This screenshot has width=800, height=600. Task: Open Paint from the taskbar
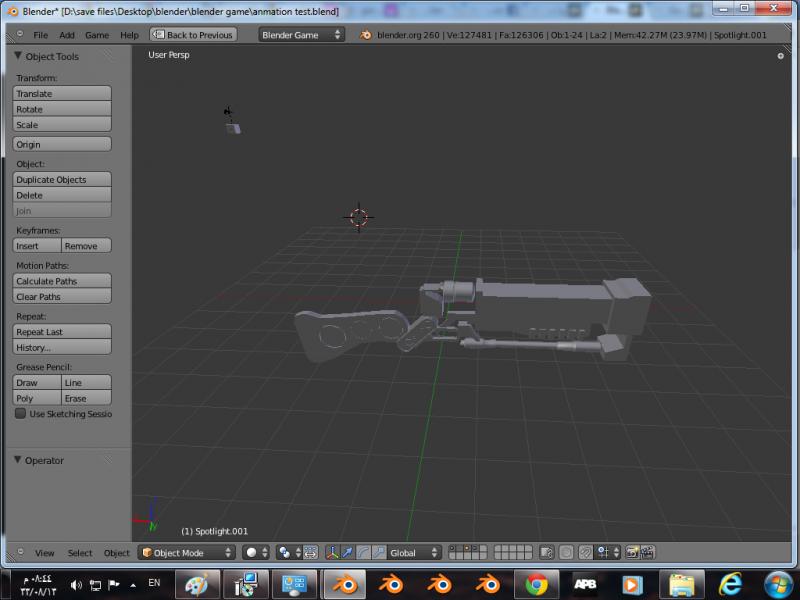pyautogui.click(x=197, y=584)
